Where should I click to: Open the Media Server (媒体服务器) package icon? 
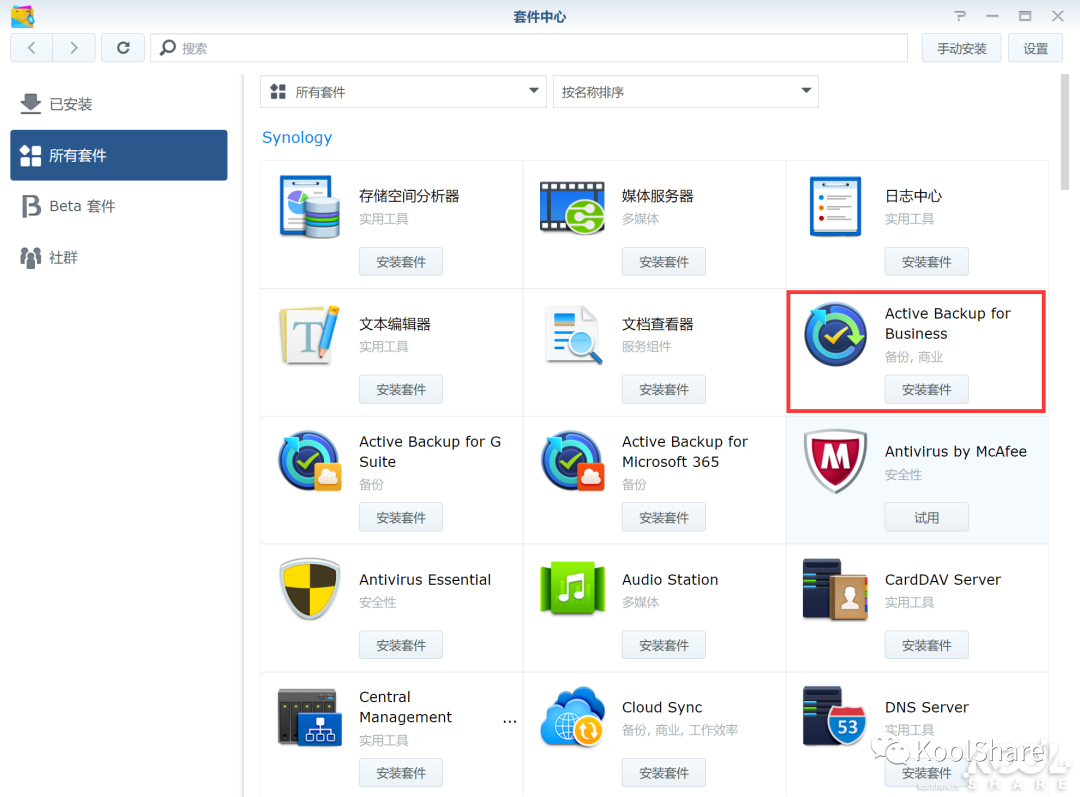coord(572,207)
